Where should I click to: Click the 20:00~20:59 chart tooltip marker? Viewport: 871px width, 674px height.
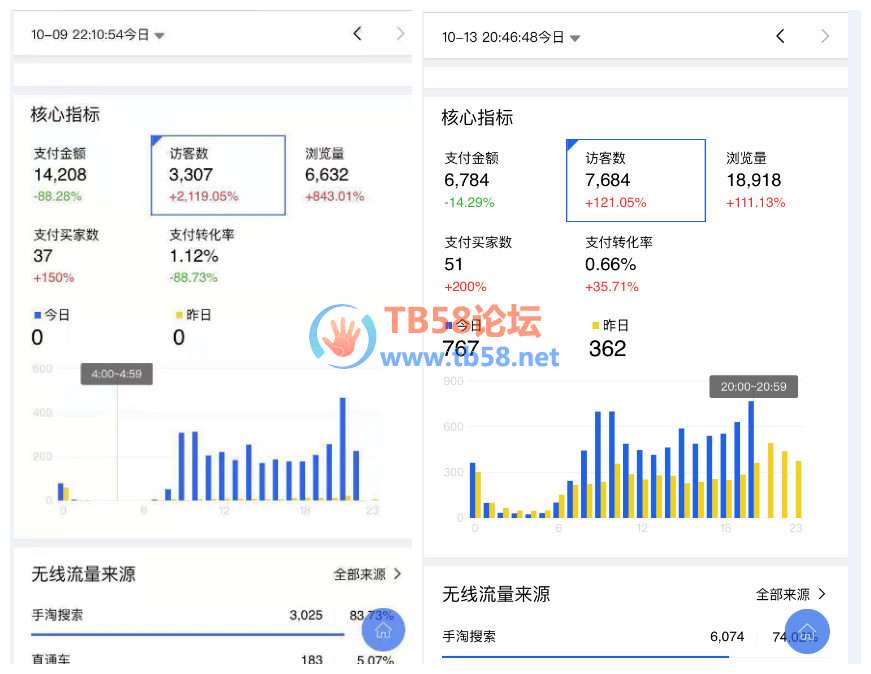753,387
